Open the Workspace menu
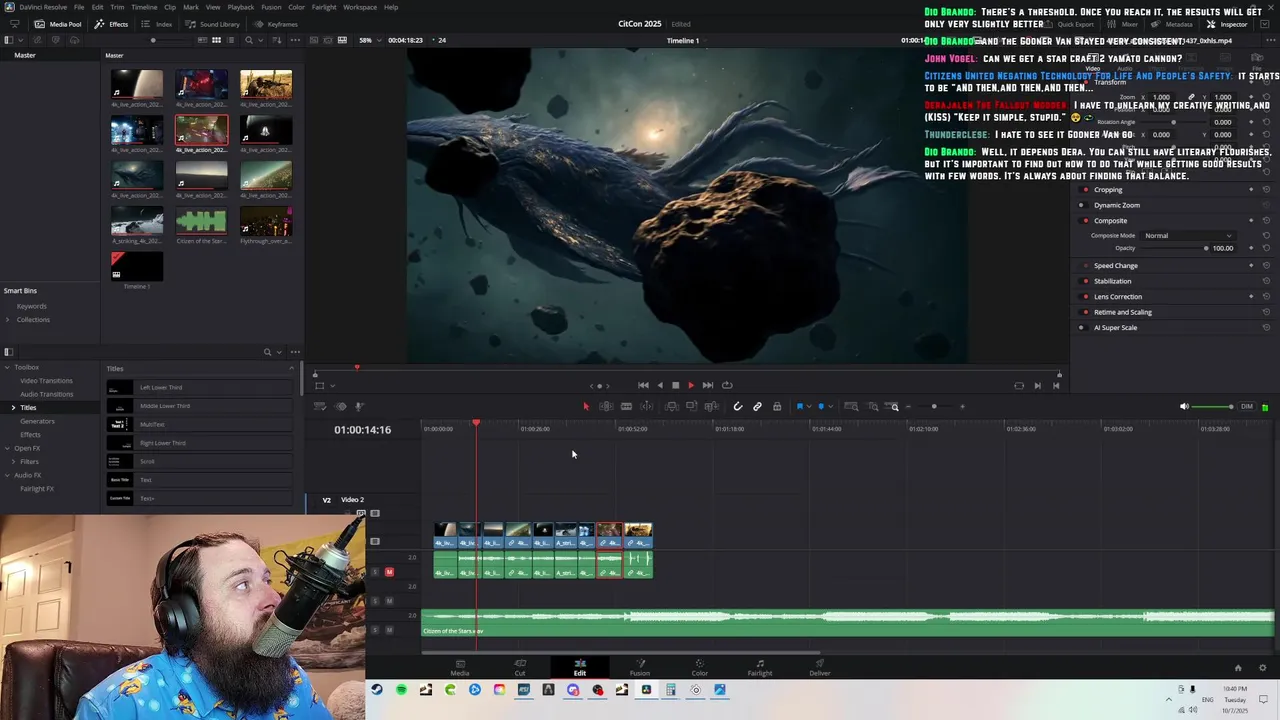 click(360, 7)
